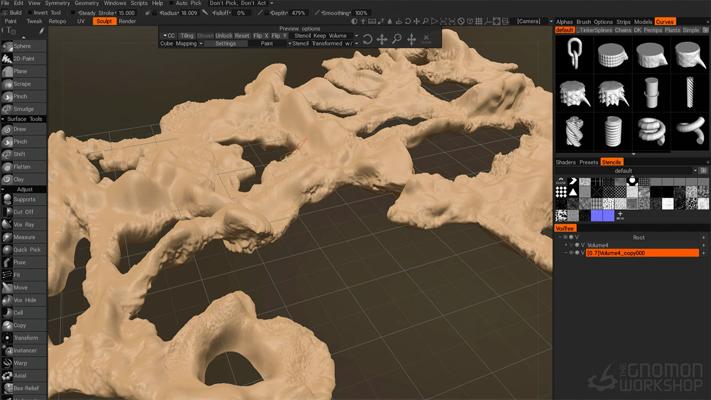This screenshot has width=711, height=400.
Task: Open the Cube Mapping dropdown
Action: 180,43
